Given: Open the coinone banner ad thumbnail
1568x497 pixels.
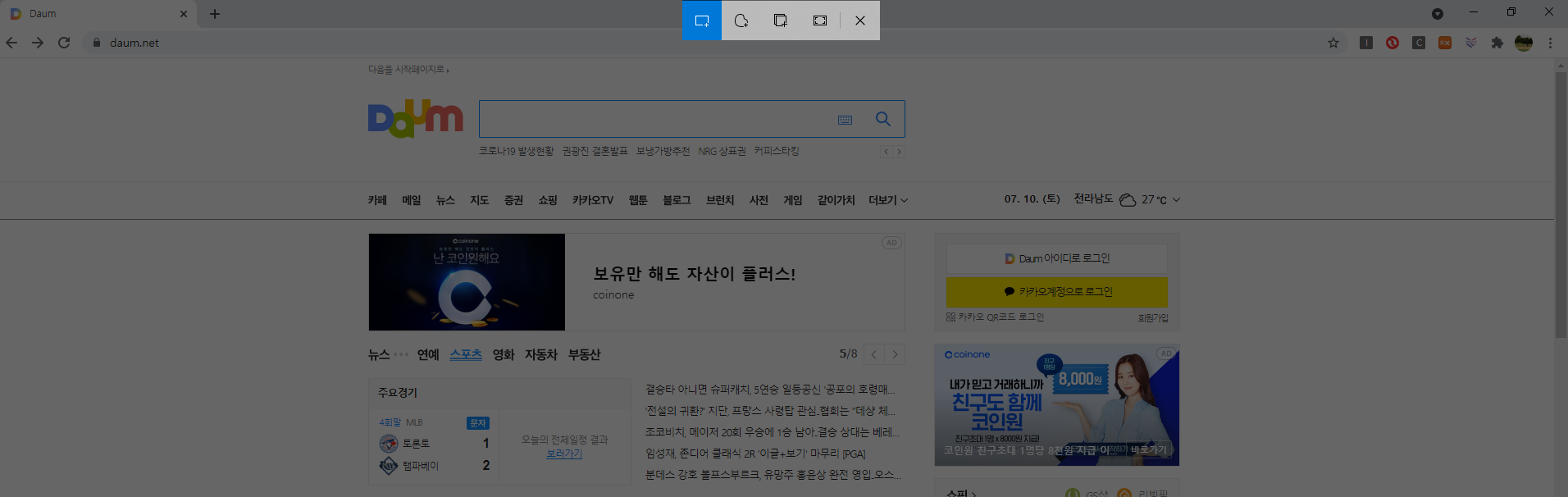Looking at the screenshot, I should point(467,282).
